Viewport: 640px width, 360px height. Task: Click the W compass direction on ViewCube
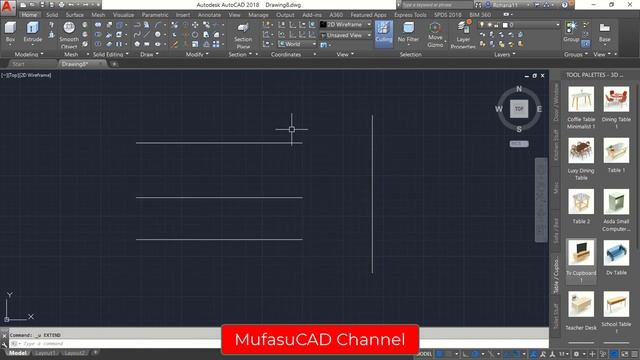tap(498, 109)
